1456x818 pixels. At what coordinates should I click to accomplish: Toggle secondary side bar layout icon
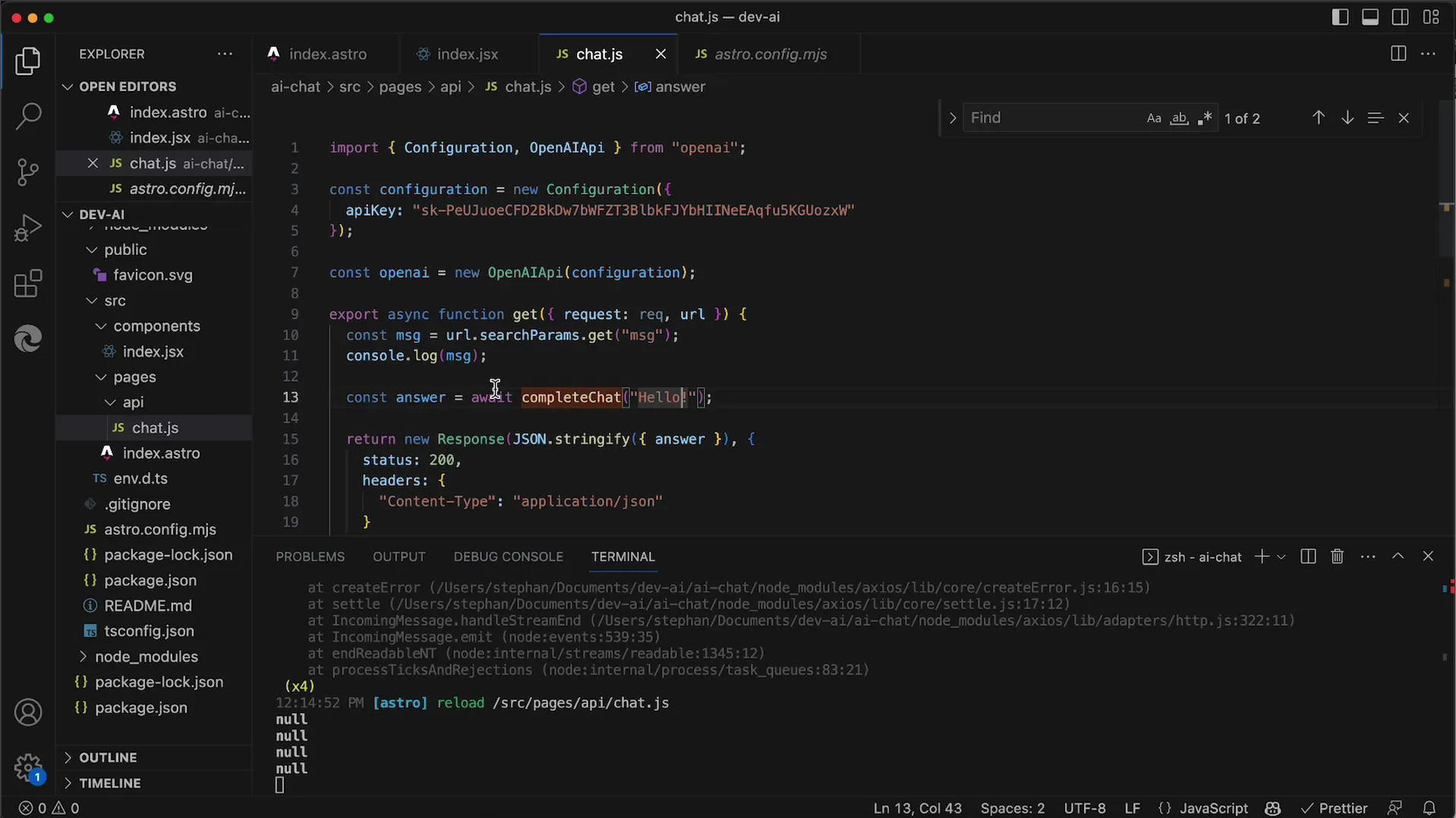(x=1401, y=17)
